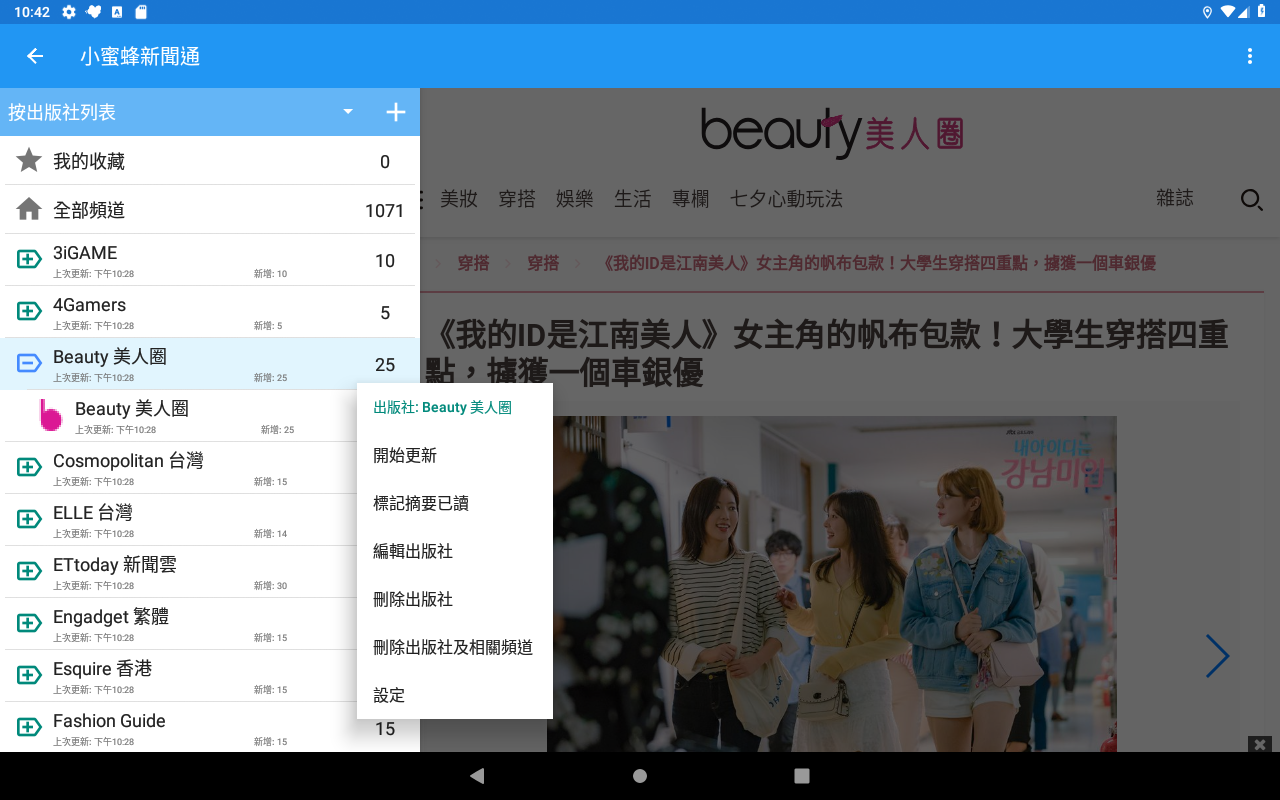The width and height of the screenshot is (1280, 800).
Task: Advance gallery with next arrow
Action: [x=1217, y=656]
